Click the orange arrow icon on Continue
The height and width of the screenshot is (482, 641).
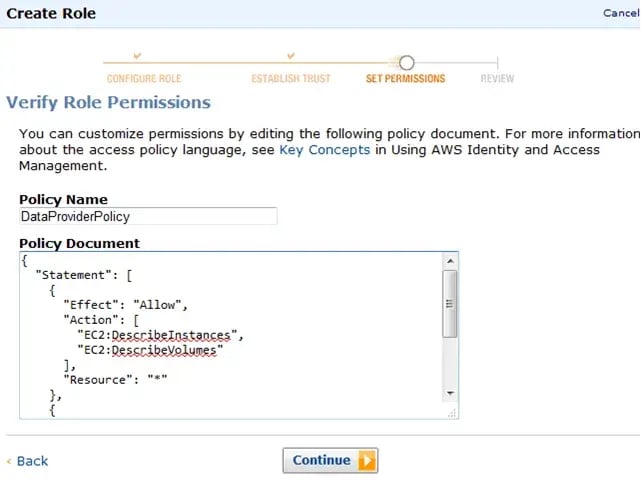367,460
